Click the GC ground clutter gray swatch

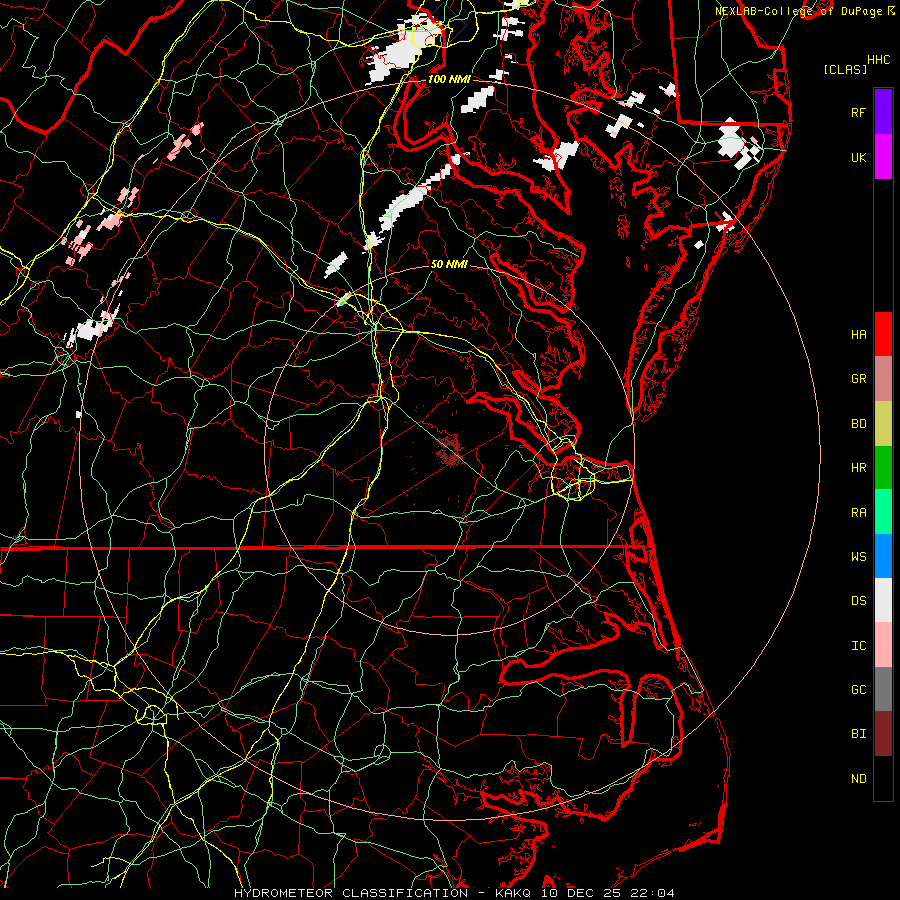[x=883, y=689]
